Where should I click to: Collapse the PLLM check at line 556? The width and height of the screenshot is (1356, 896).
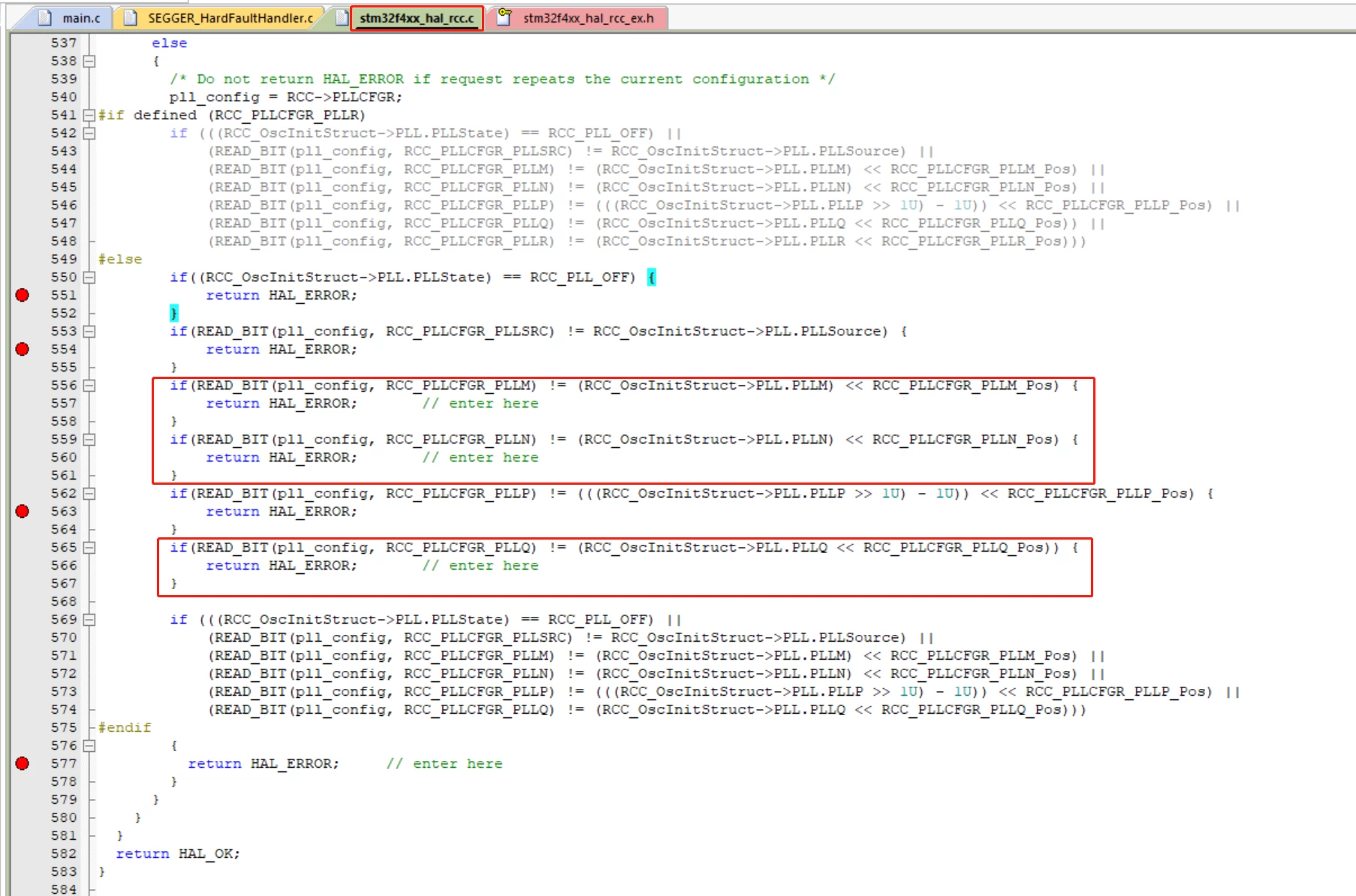click(89, 385)
